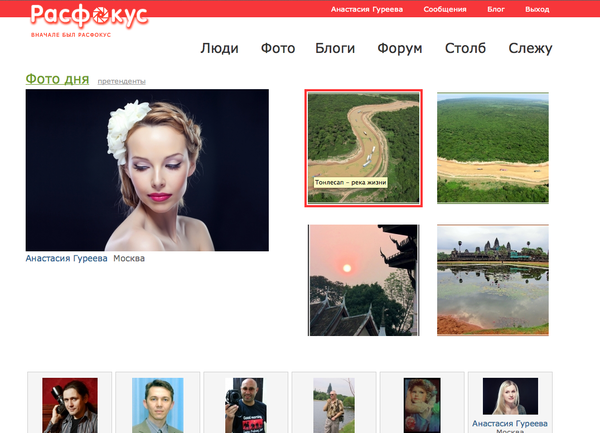600x433 pixels.
Task: Open the highlighted winding river thumbnail
Action: coord(364,148)
